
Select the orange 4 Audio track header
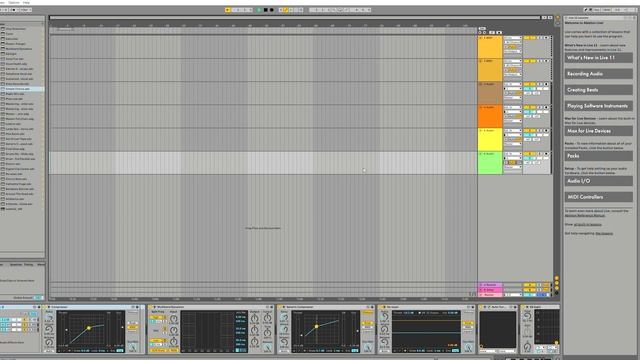tap(490, 116)
